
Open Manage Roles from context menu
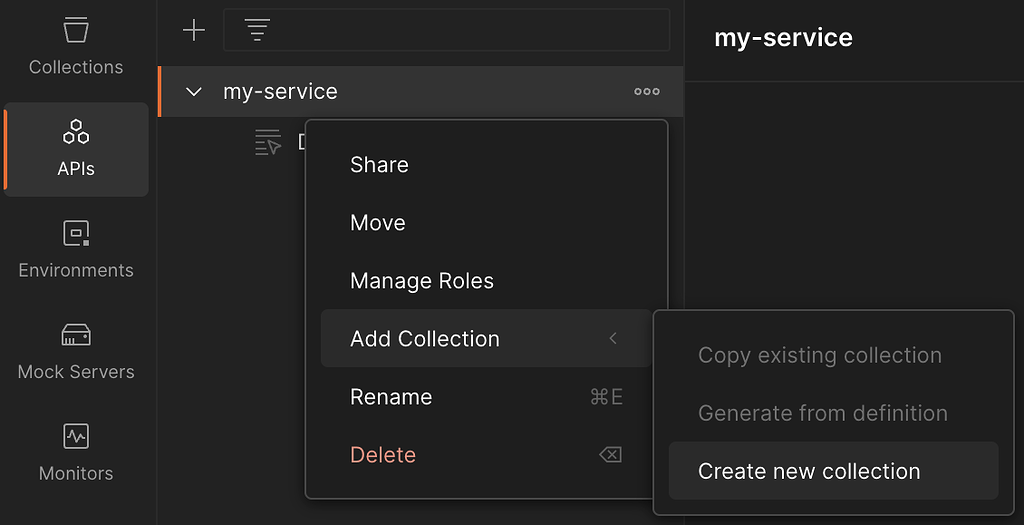pyautogui.click(x=422, y=281)
